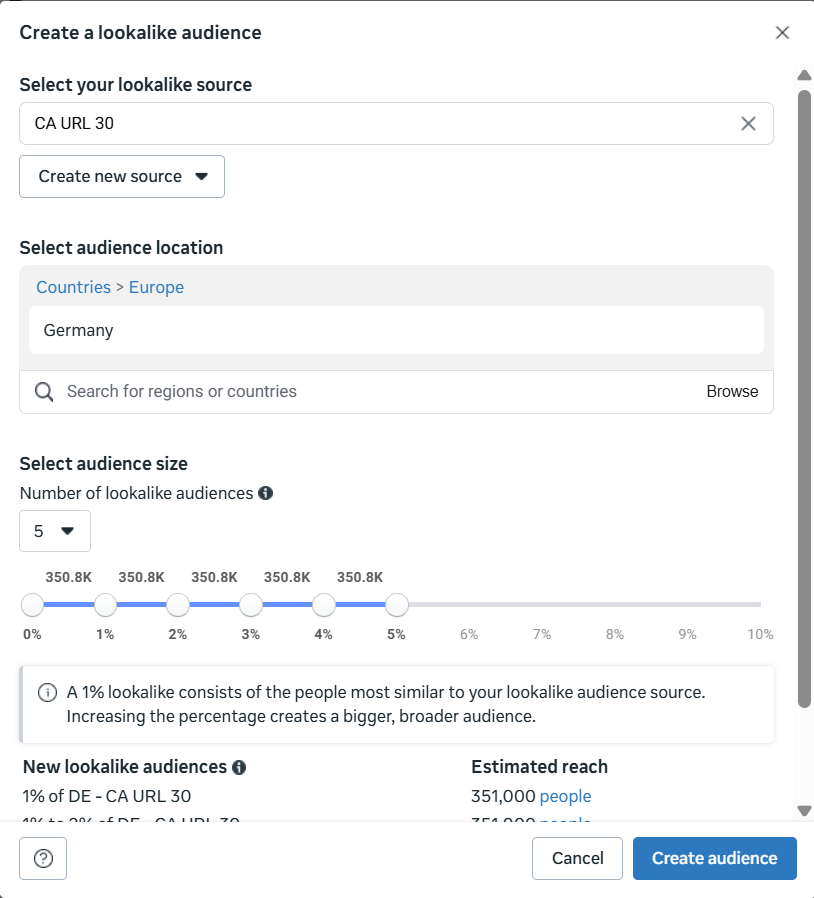Click the slider handle at 1%
814x898 pixels.
point(105,605)
